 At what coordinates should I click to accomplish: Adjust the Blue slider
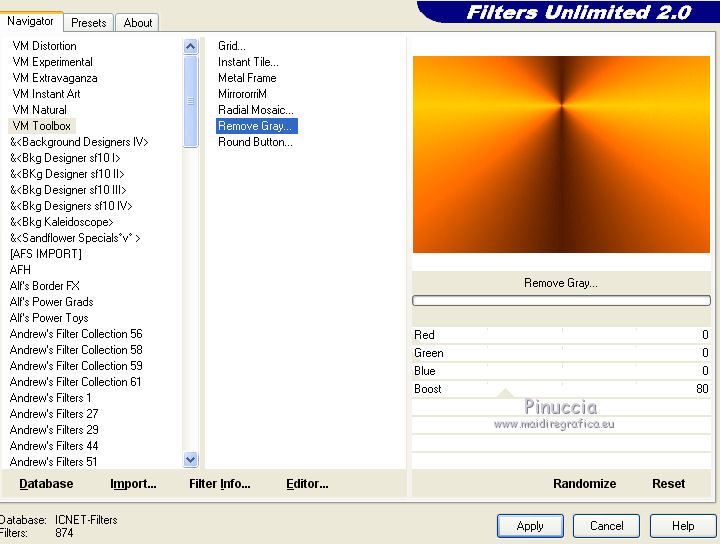click(x=561, y=370)
